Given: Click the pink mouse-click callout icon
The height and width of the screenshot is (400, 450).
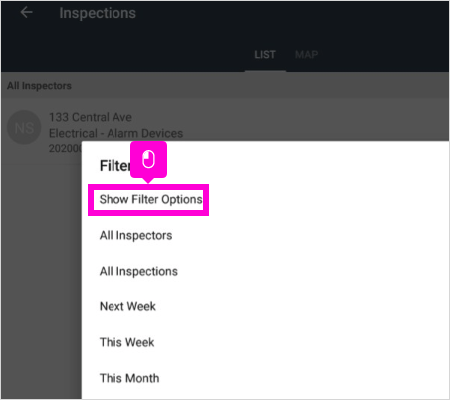Looking at the screenshot, I should (148, 159).
